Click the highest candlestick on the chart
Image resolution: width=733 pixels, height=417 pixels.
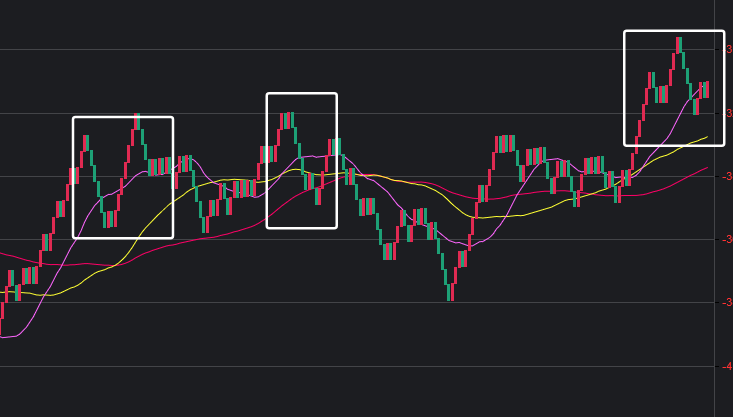[679, 45]
